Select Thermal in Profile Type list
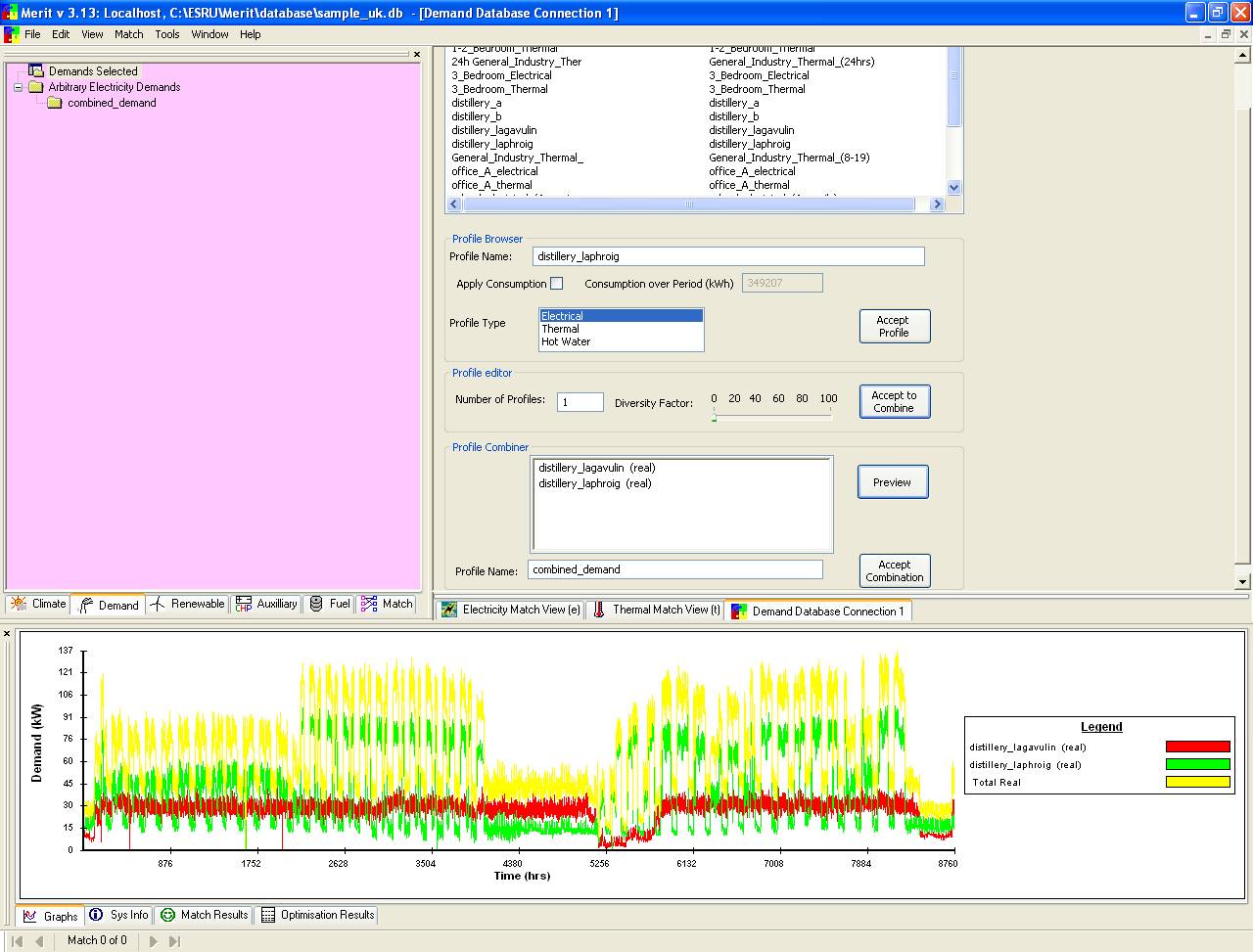 (561, 329)
